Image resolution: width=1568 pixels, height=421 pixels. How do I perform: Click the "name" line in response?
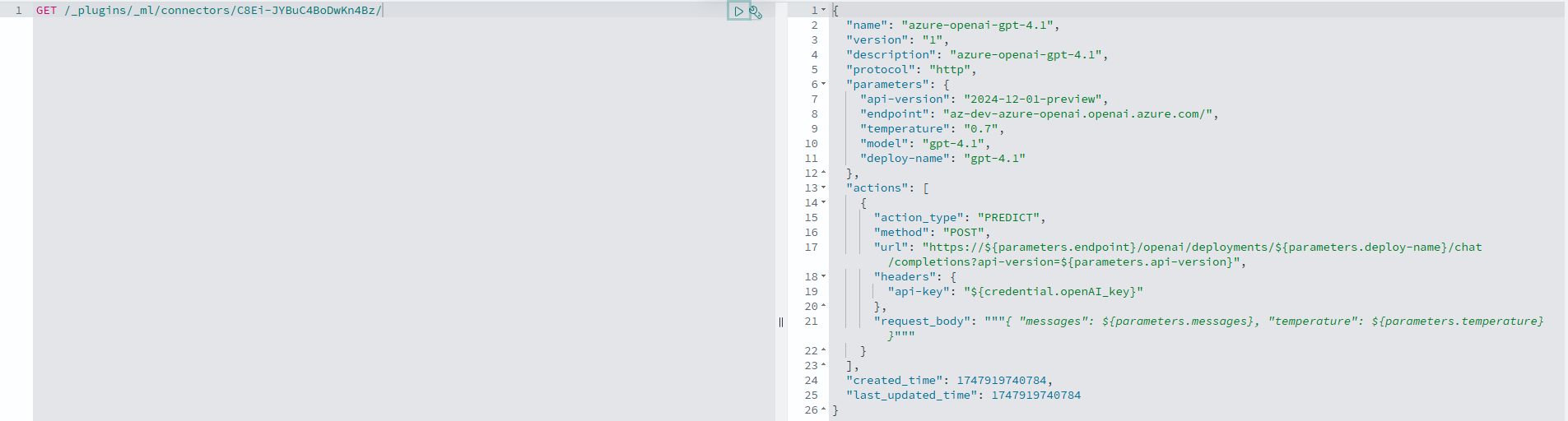pyautogui.click(x=952, y=25)
